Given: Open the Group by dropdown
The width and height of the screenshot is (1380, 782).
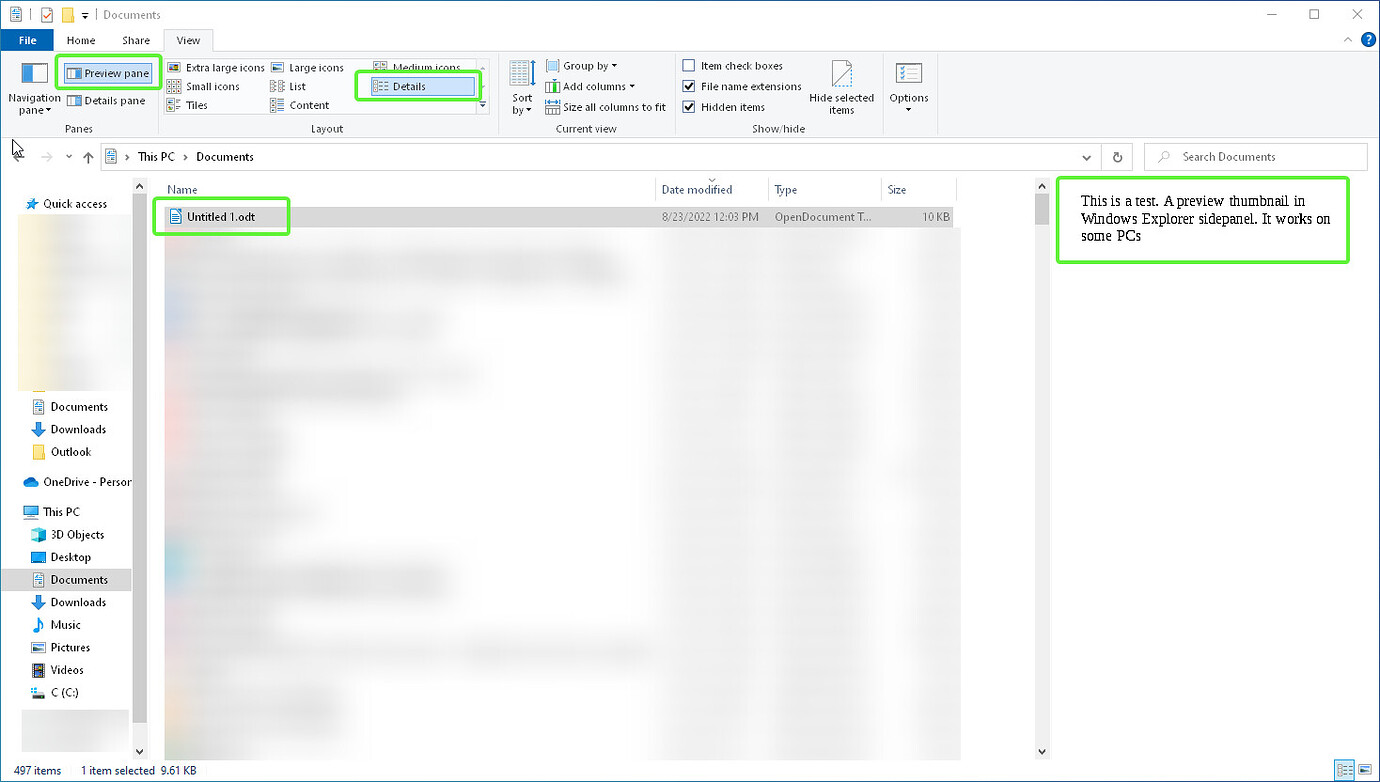Looking at the screenshot, I should 583,65.
